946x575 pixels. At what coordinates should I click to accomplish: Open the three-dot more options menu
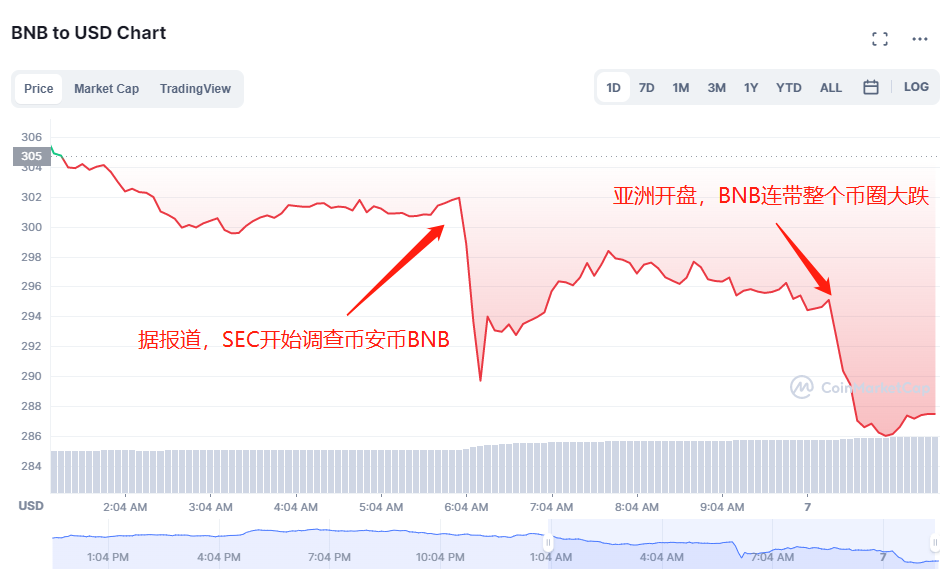pos(919,39)
